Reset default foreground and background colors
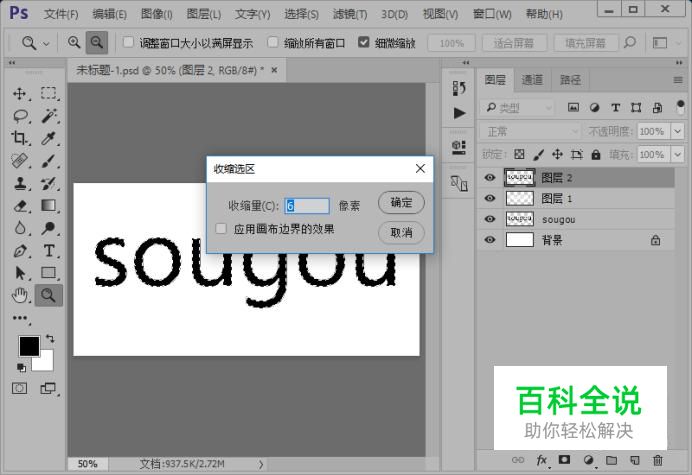The height and width of the screenshot is (475, 692). coord(21,367)
